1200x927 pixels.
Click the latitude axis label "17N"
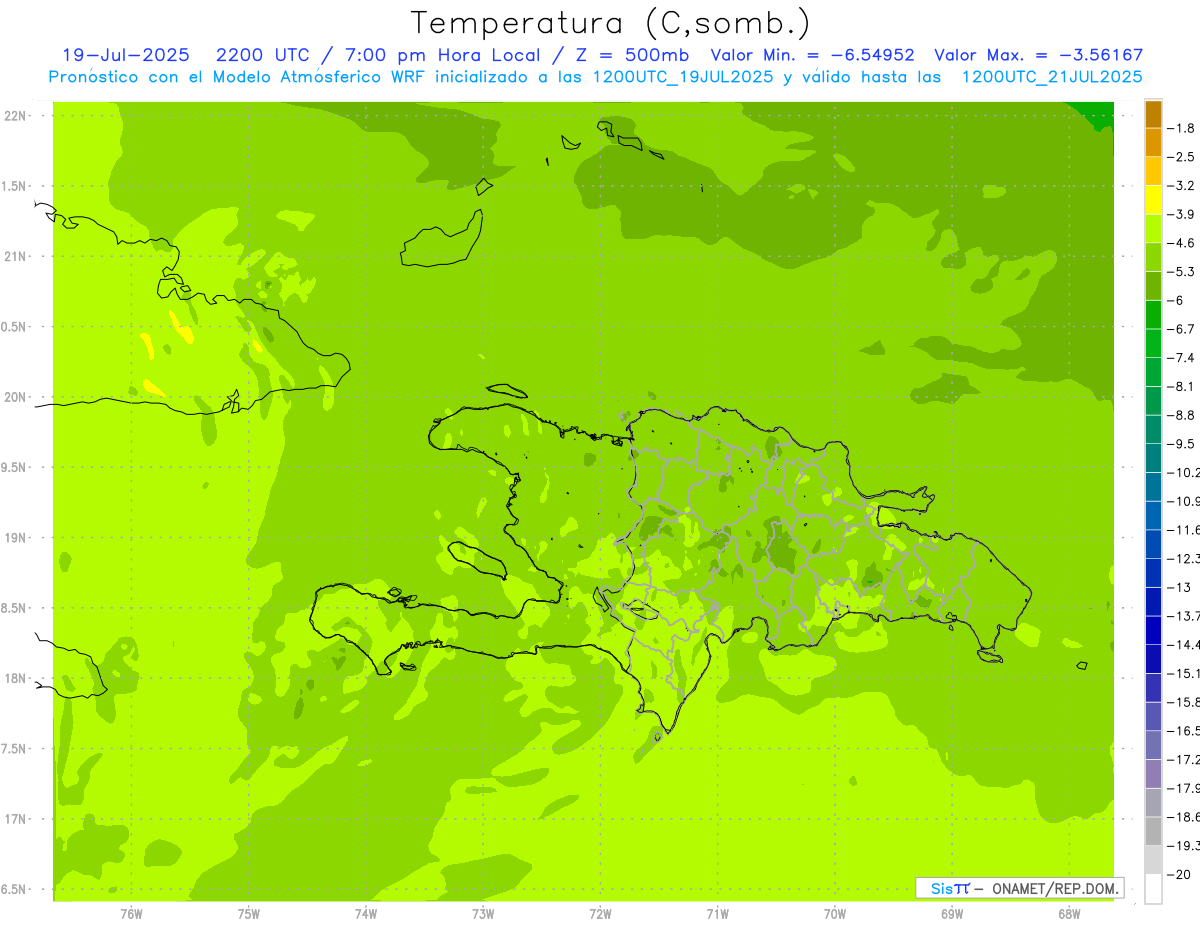[14, 819]
